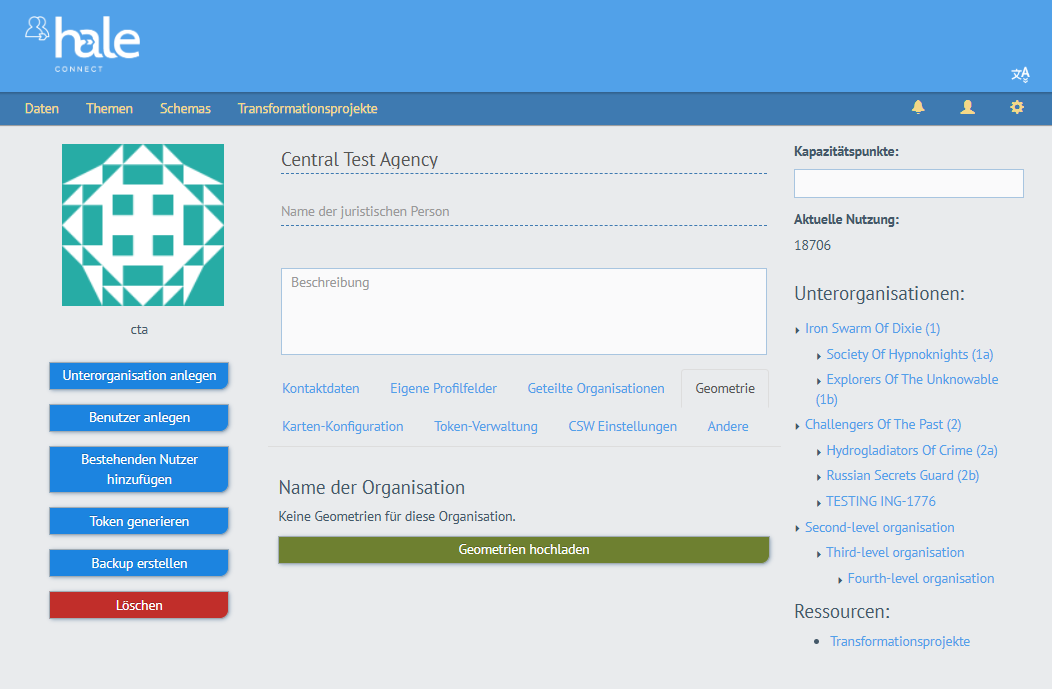The height and width of the screenshot is (689, 1052).
Task: Open the settings gear icon
Action: (1017, 108)
